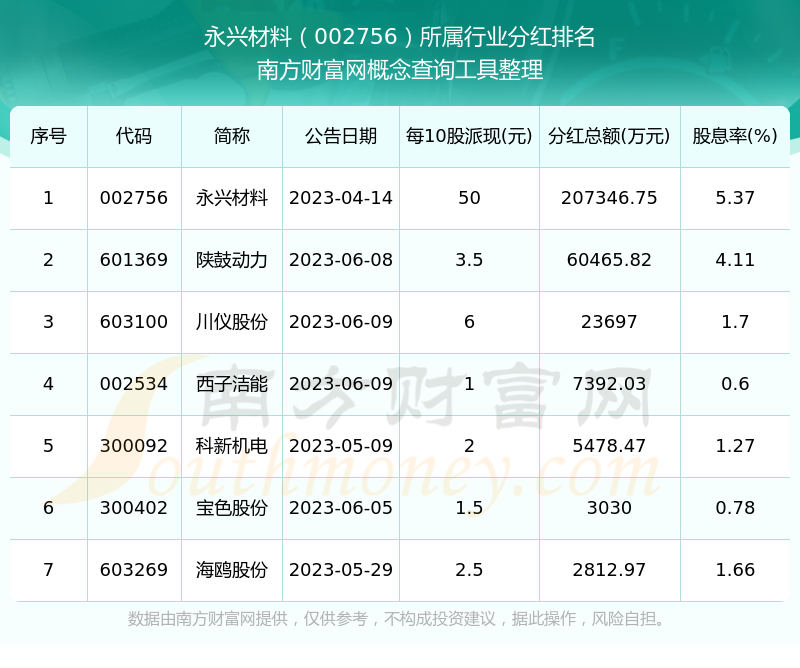Screen dimensions: 800x668
Task: Click dividend yield 1.27
Action: pyautogui.click(x=735, y=446)
